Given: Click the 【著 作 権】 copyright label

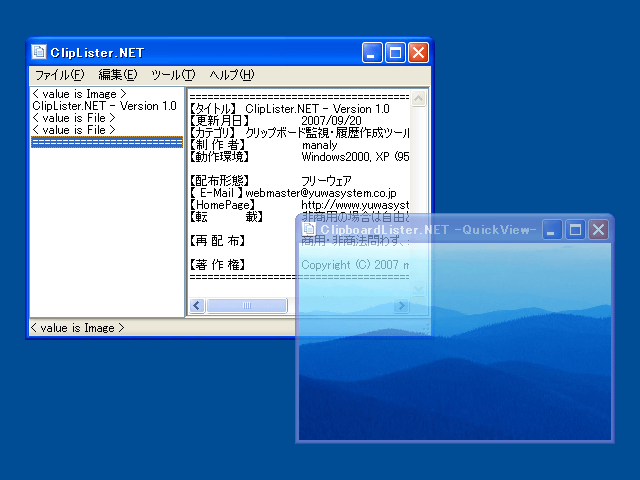Looking at the screenshot, I should pos(218,265).
